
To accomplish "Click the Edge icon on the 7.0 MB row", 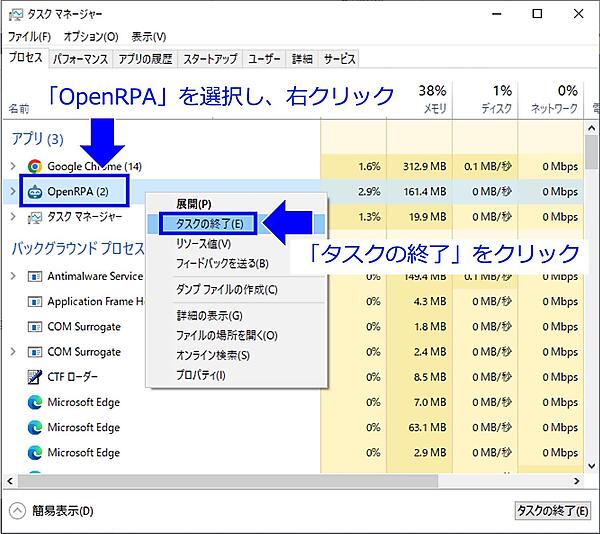I will coord(35,402).
